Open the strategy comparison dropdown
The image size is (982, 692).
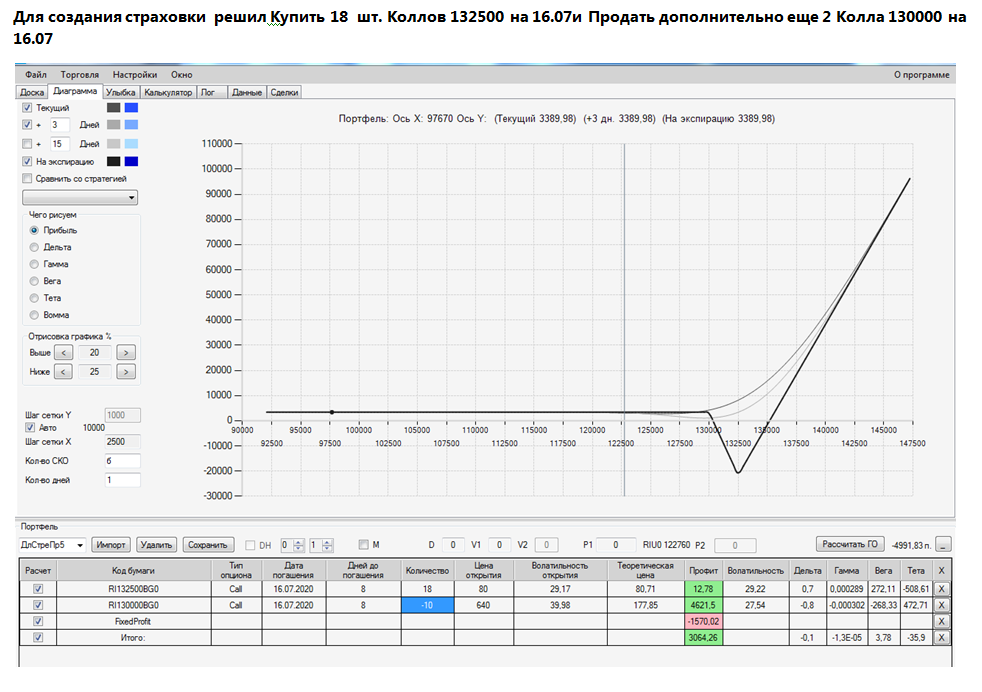pos(80,197)
